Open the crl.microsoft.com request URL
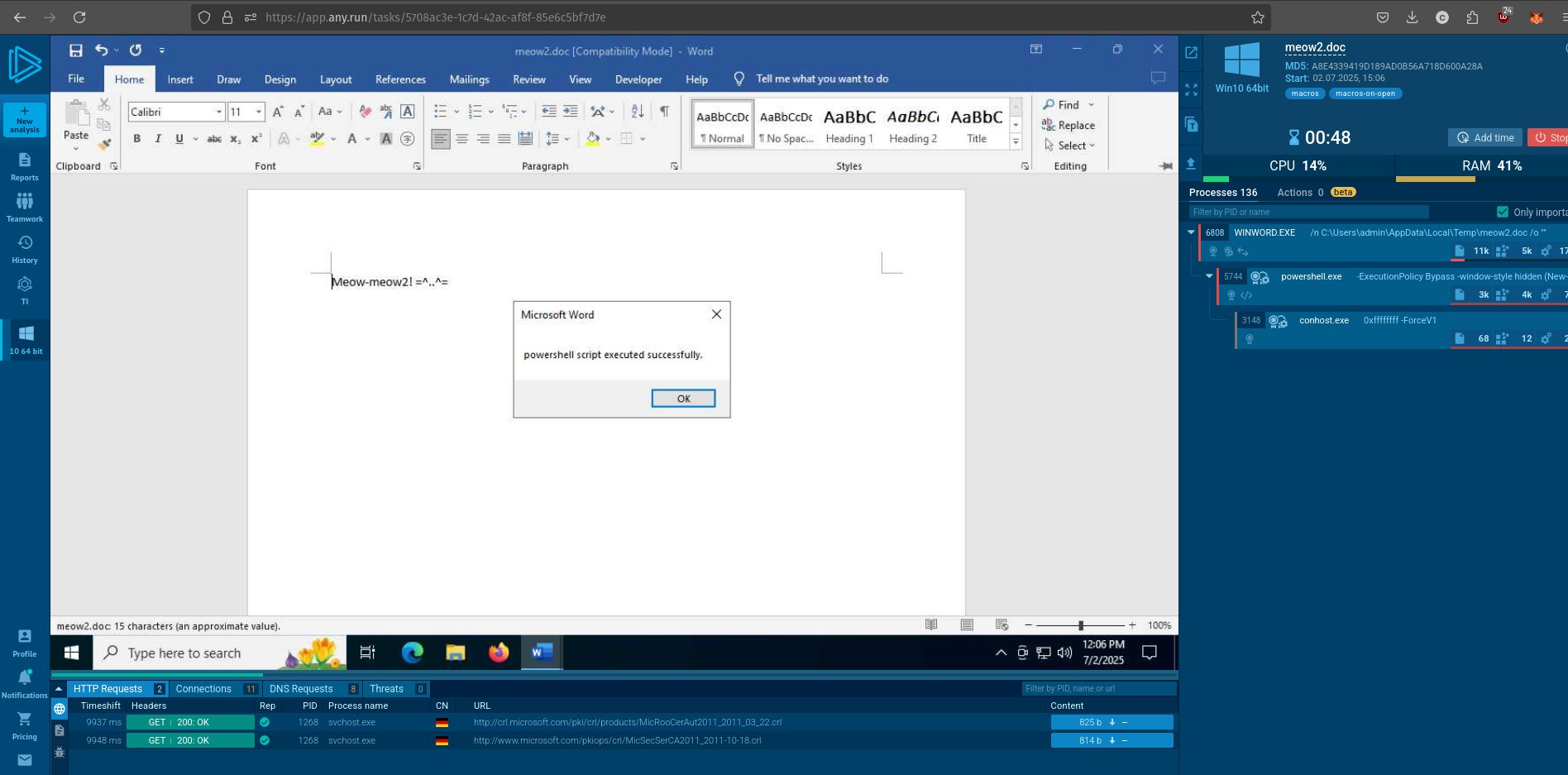The image size is (1568, 775). click(x=628, y=722)
